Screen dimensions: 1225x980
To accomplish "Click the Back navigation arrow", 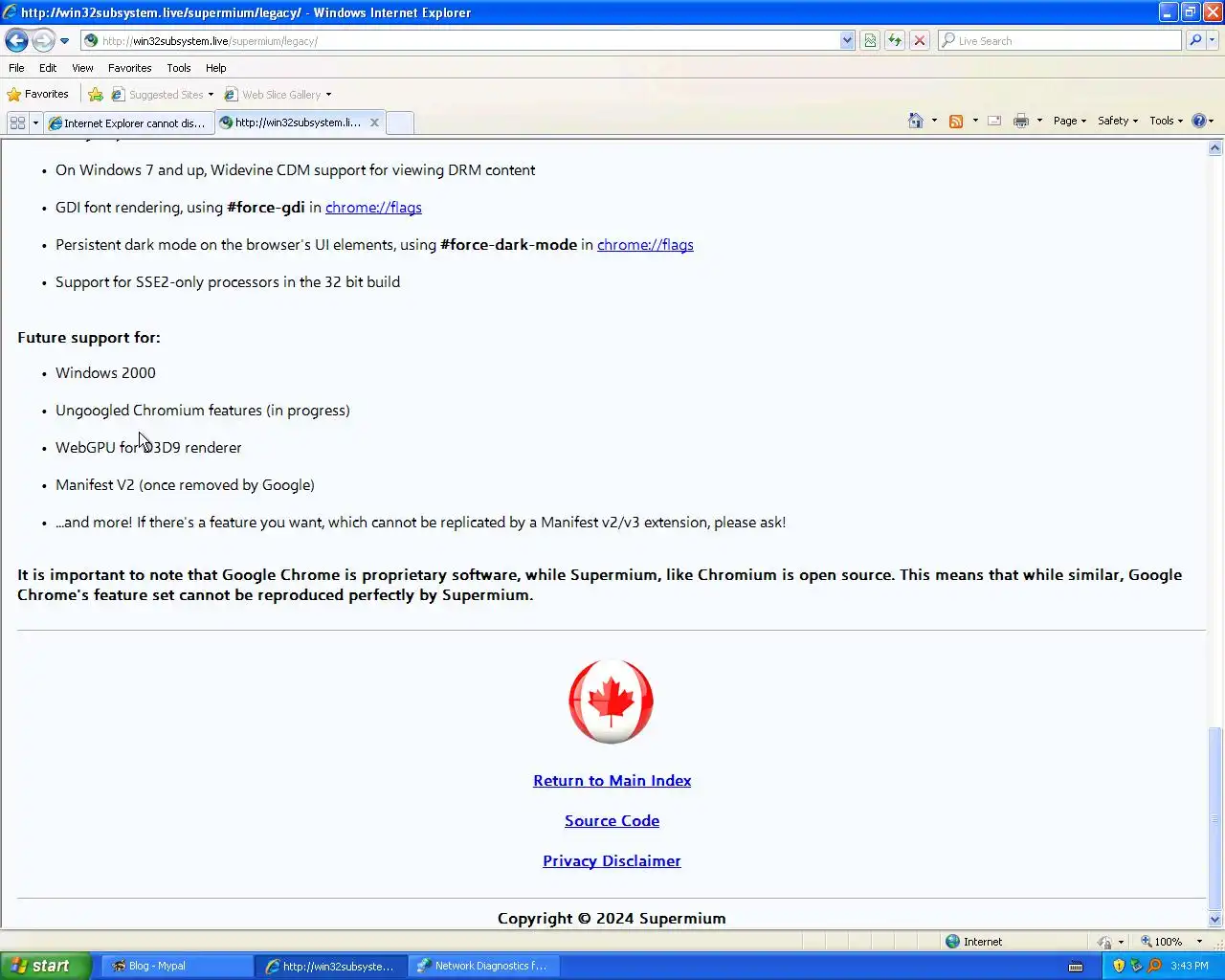I will click(x=16, y=40).
